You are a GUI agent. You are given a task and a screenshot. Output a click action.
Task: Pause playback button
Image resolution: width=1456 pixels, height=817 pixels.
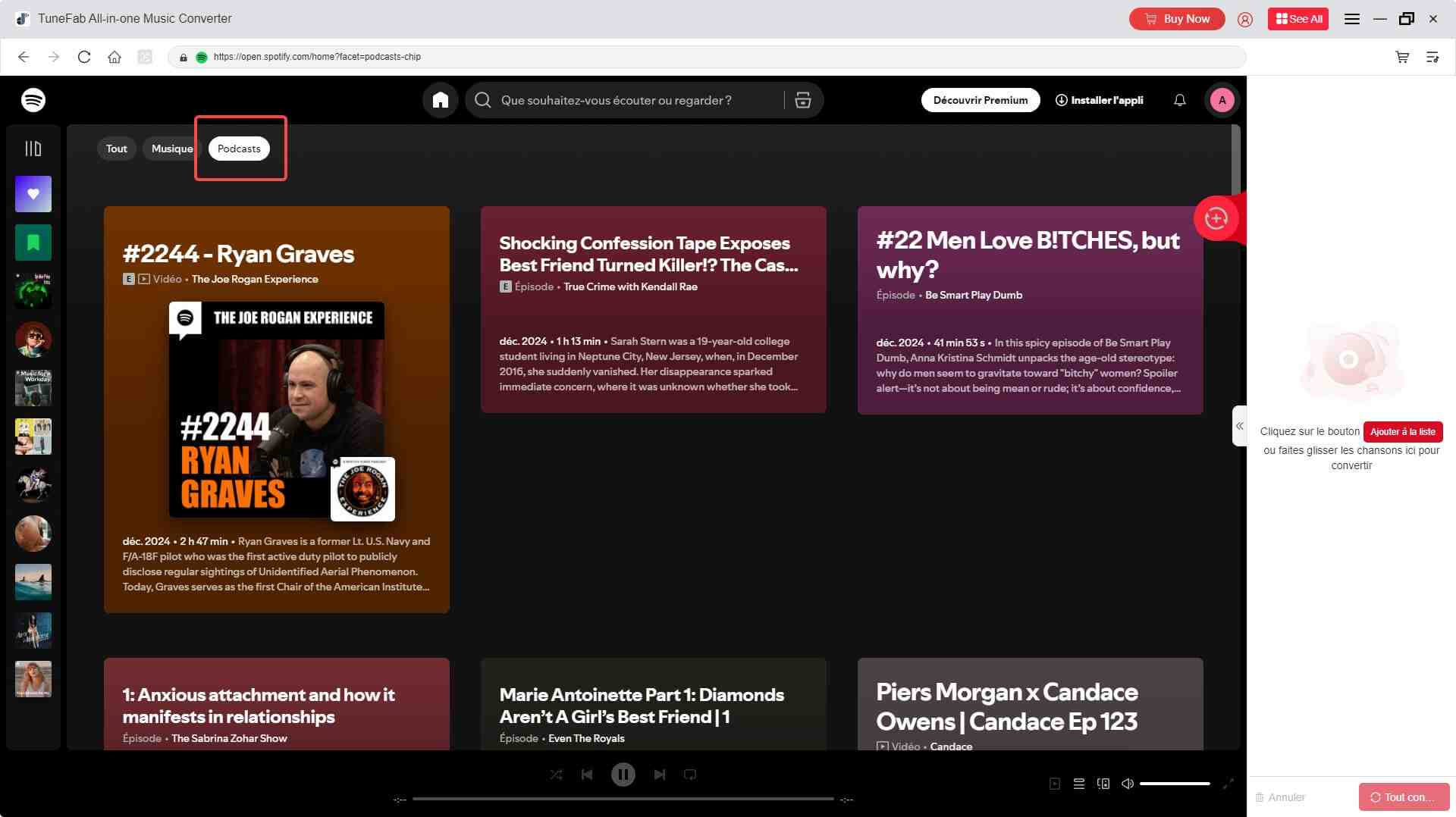623,775
